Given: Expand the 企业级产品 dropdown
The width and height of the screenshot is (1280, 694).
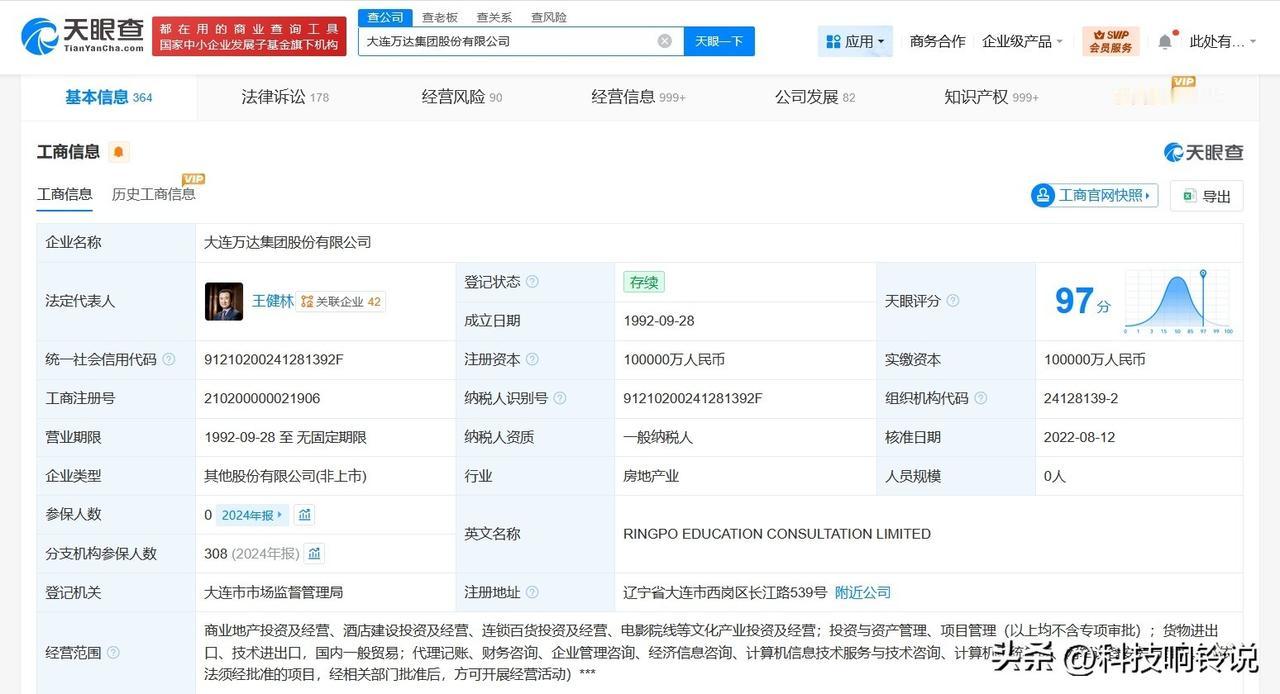Looking at the screenshot, I should [1023, 41].
